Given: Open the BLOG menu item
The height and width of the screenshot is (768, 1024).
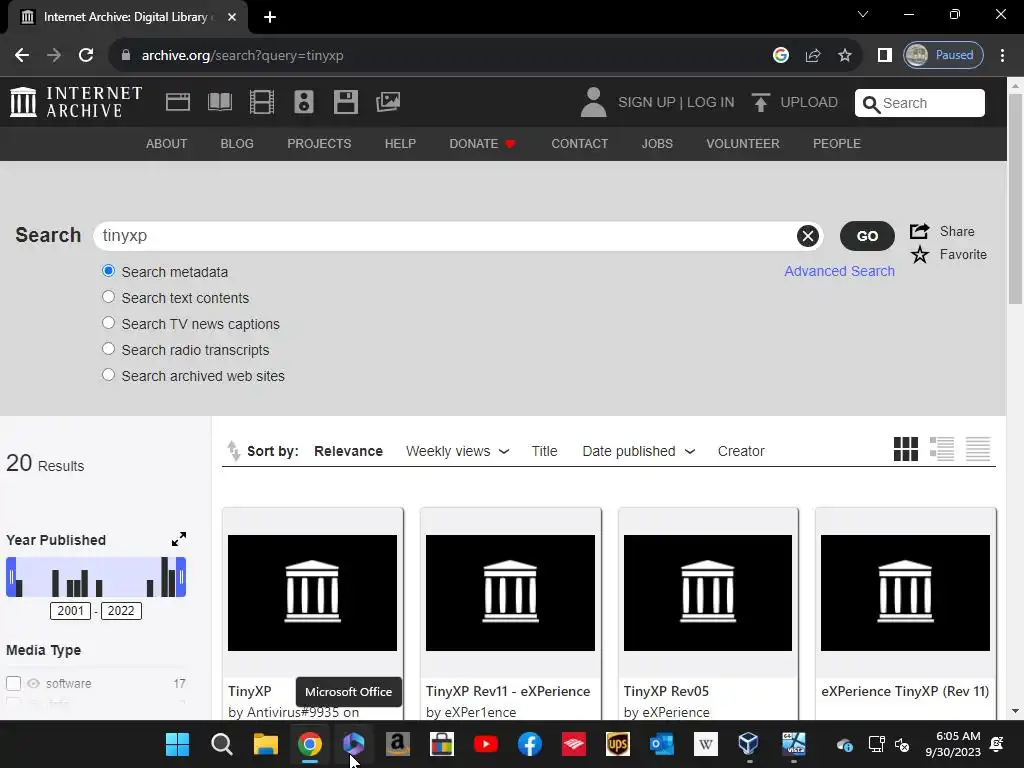Looking at the screenshot, I should point(237,144).
